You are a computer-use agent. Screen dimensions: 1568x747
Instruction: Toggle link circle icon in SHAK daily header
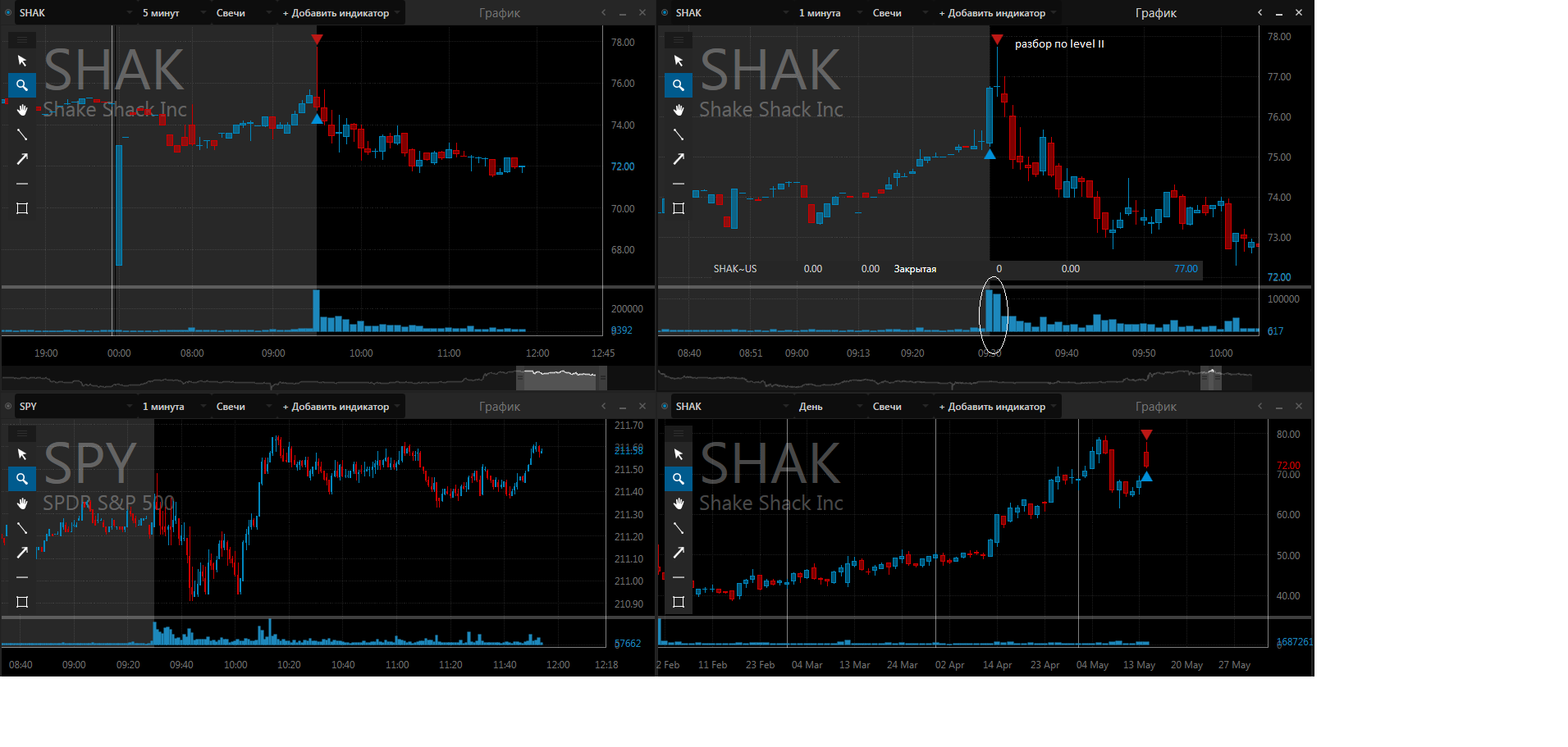click(x=665, y=407)
